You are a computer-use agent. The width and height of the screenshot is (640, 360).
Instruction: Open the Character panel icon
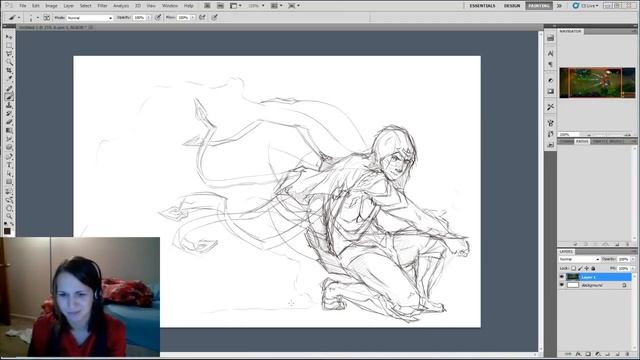[550, 53]
